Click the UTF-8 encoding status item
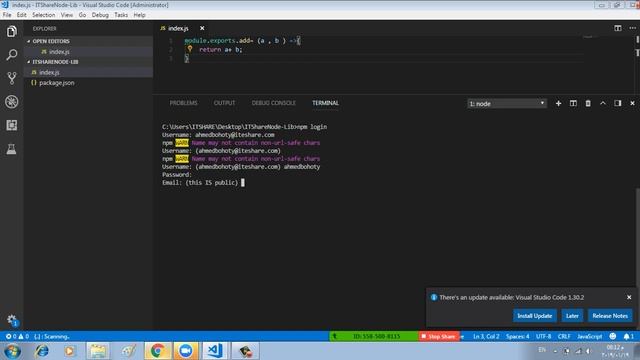 pos(543,336)
